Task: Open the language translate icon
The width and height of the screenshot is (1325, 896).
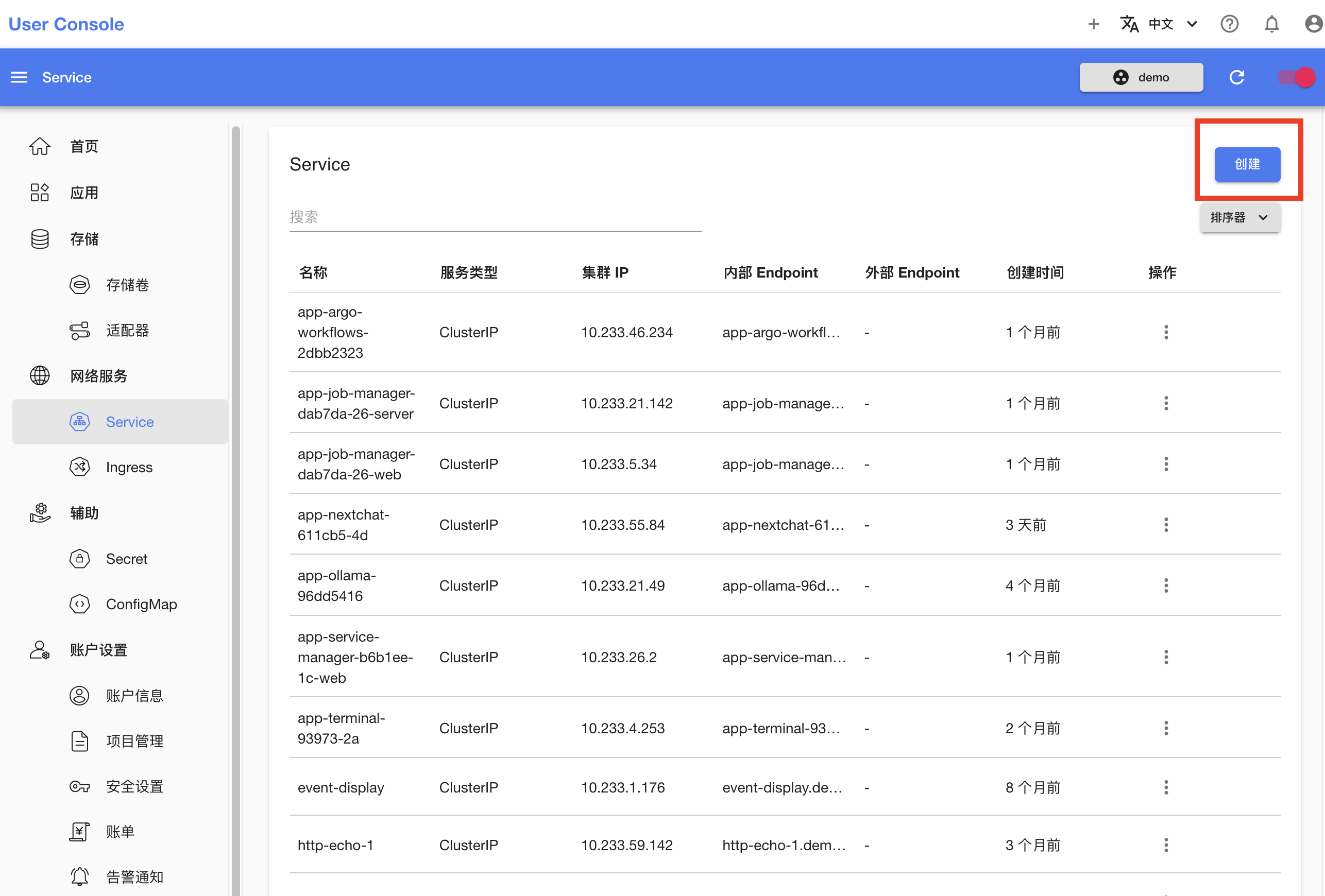Action: tap(1129, 24)
